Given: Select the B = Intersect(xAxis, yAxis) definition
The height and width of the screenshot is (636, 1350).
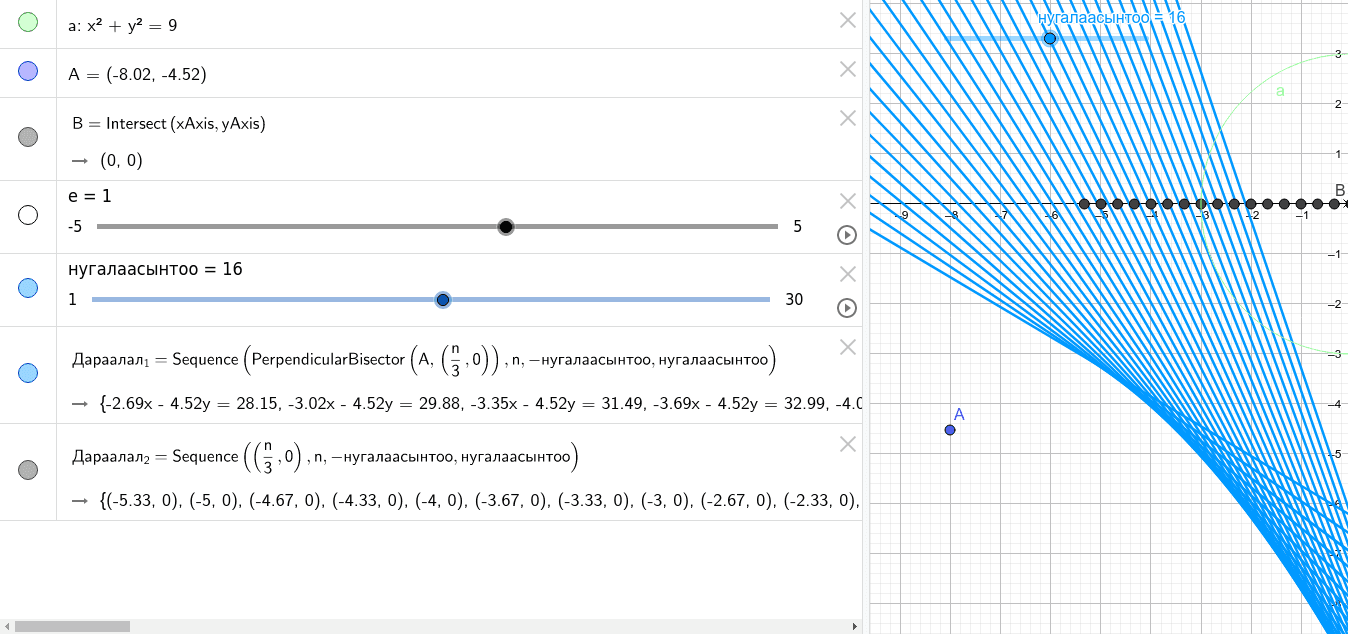Looking at the screenshot, I should pos(169,124).
